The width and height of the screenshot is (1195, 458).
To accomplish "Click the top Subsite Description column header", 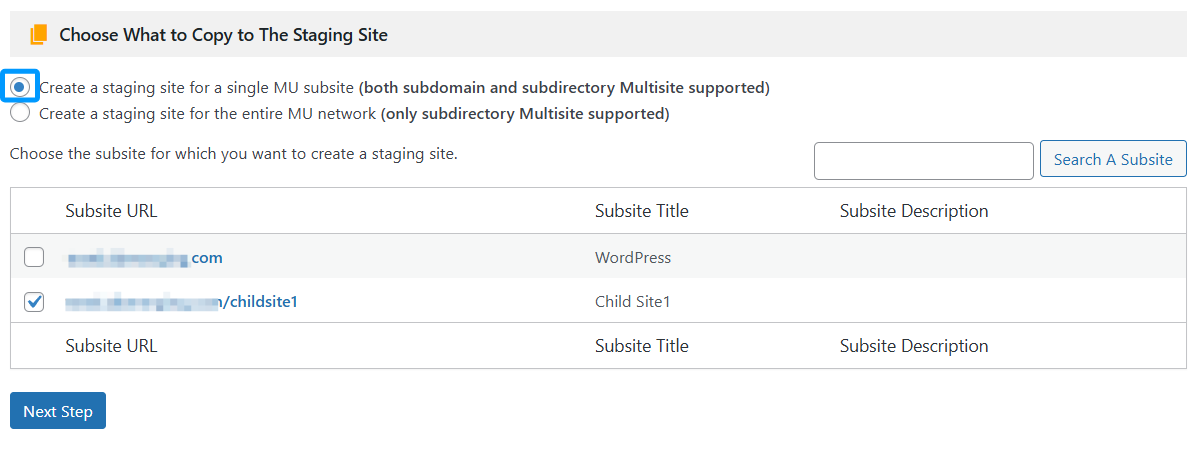I will (913, 211).
